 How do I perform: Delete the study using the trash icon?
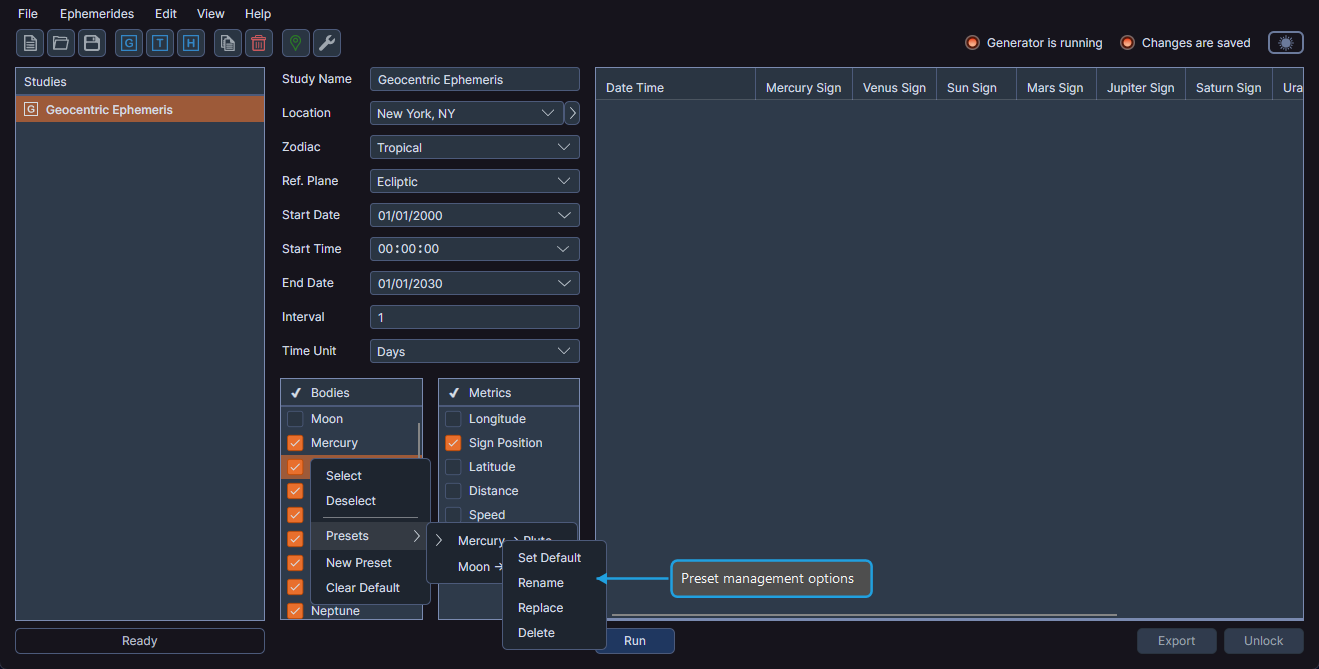coord(258,43)
